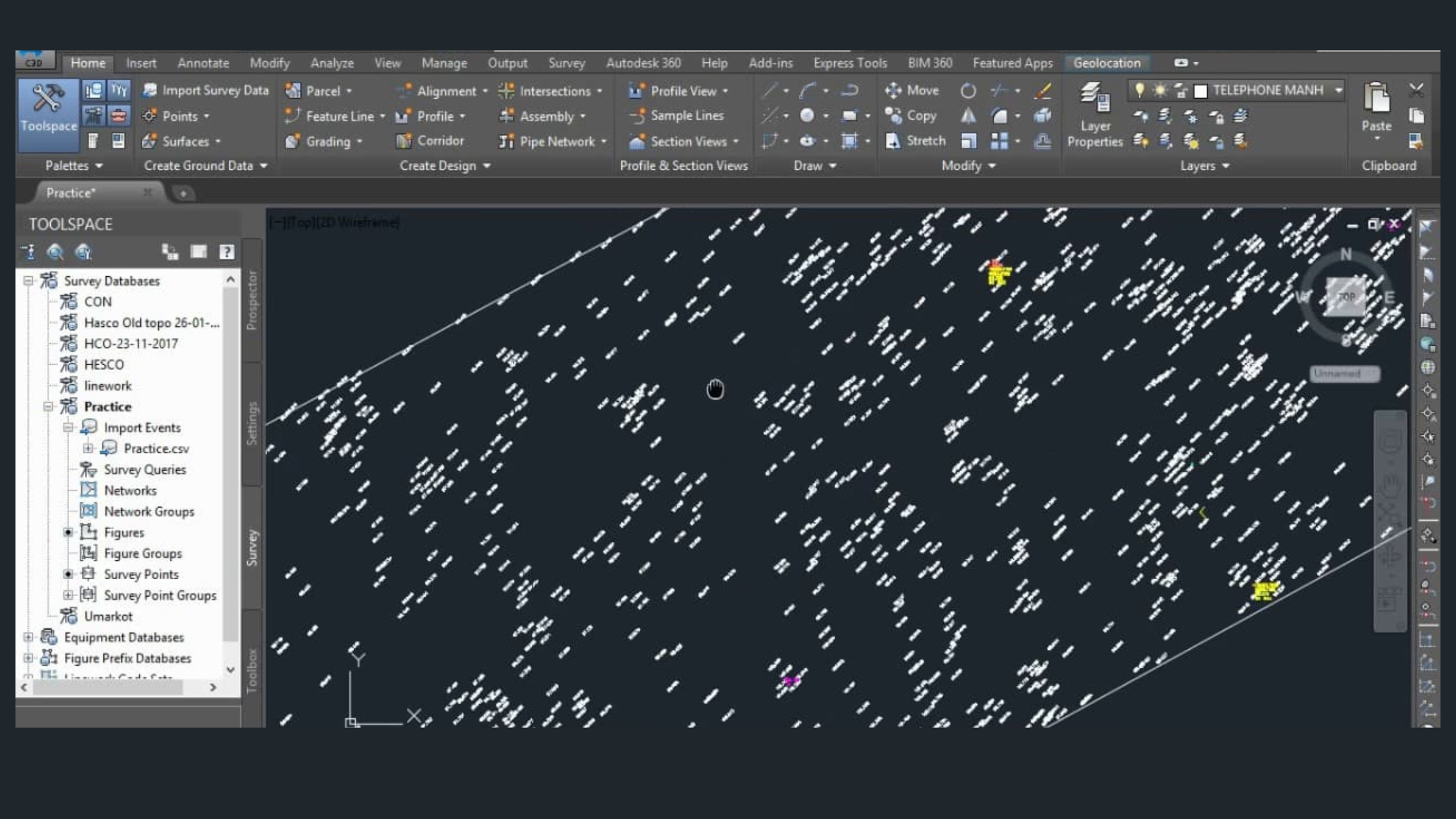Click the layer color swatch box
The height and width of the screenshot is (819, 1456).
point(1201,91)
